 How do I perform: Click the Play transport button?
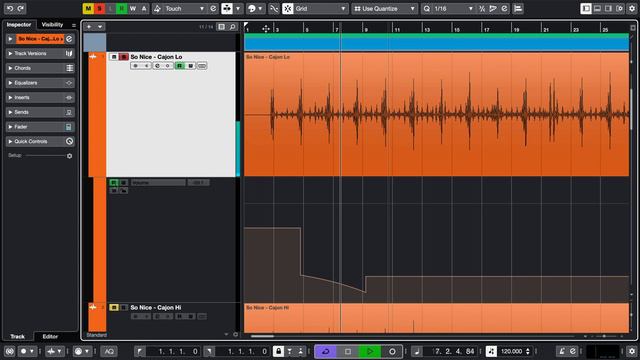370,351
